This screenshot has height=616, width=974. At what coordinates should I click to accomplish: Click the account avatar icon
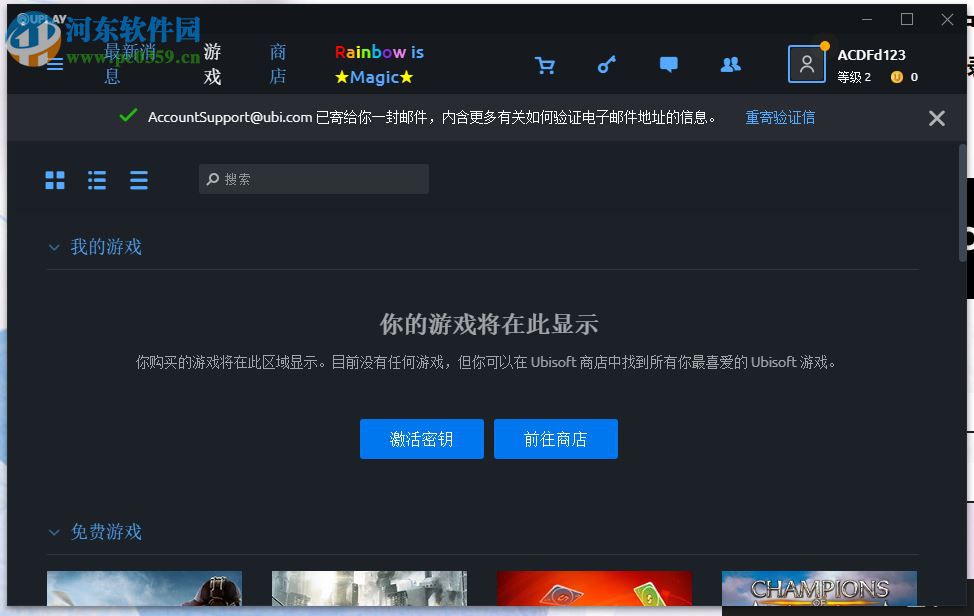point(806,64)
